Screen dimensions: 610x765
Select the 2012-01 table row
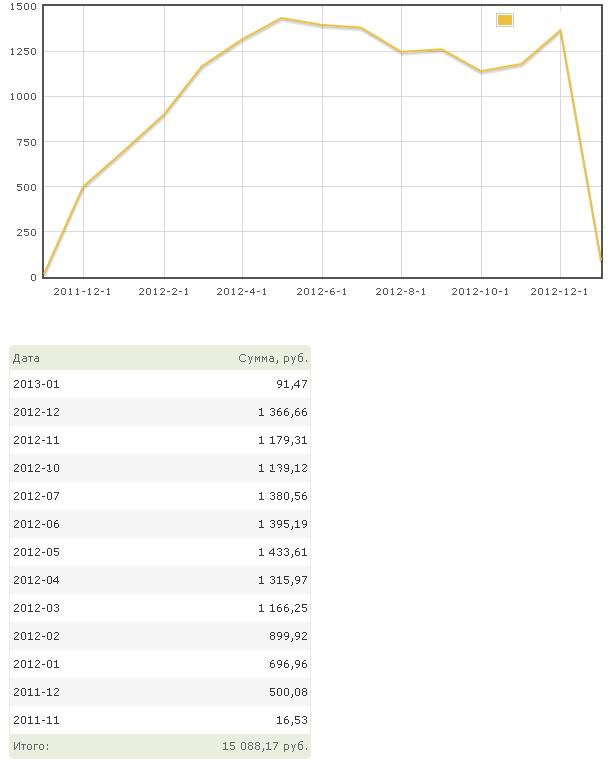(x=160, y=664)
